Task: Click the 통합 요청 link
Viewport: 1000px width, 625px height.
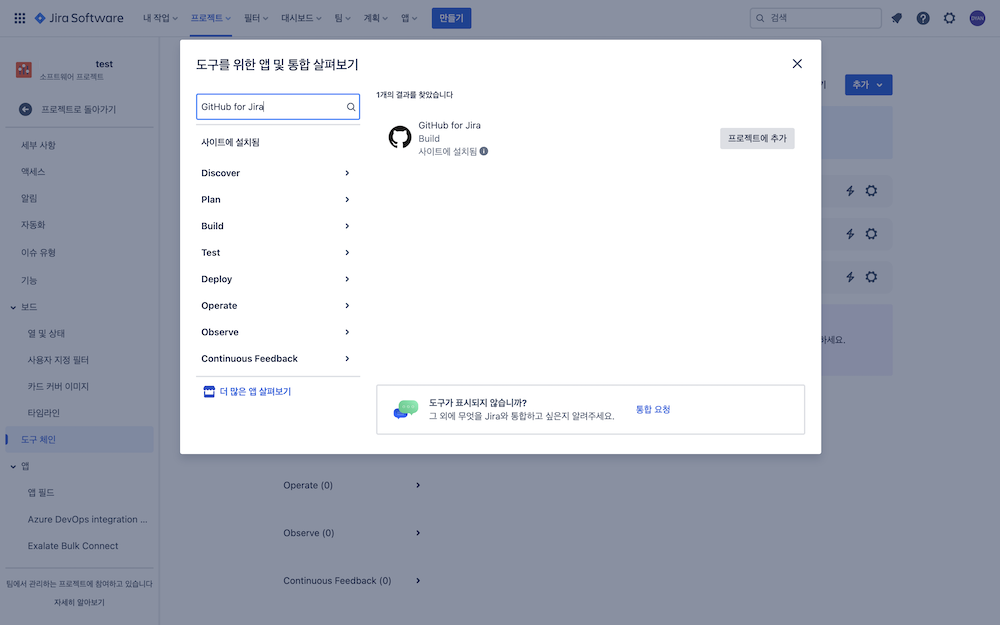Action: pos(652,409)
